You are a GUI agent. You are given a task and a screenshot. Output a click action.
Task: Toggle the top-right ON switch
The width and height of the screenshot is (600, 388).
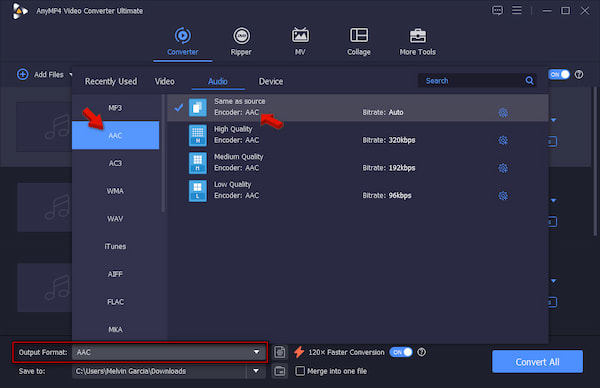pyautogui.click(x=559, y=75)
